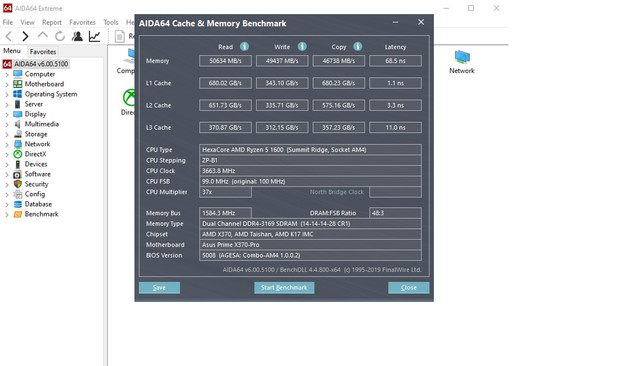This screenshot has height=366, width=640.
Task: Switch to the Menu sidebar tab
Action: [x=12, y=51]
